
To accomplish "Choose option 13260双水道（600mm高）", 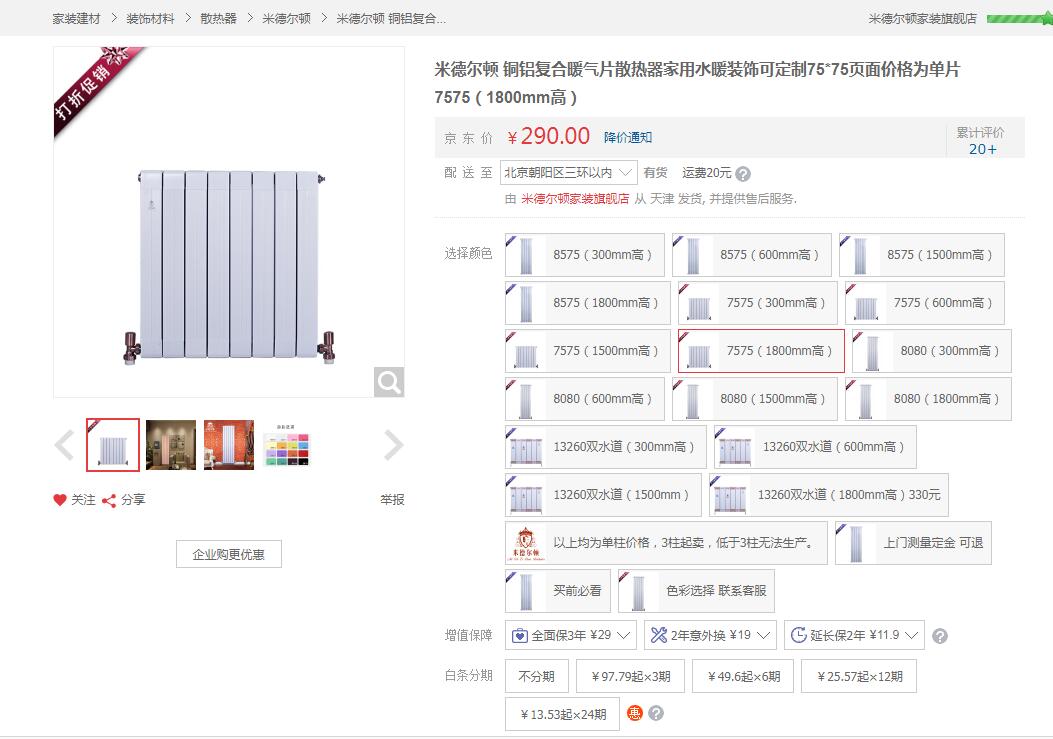I will (x=815, y=447).
